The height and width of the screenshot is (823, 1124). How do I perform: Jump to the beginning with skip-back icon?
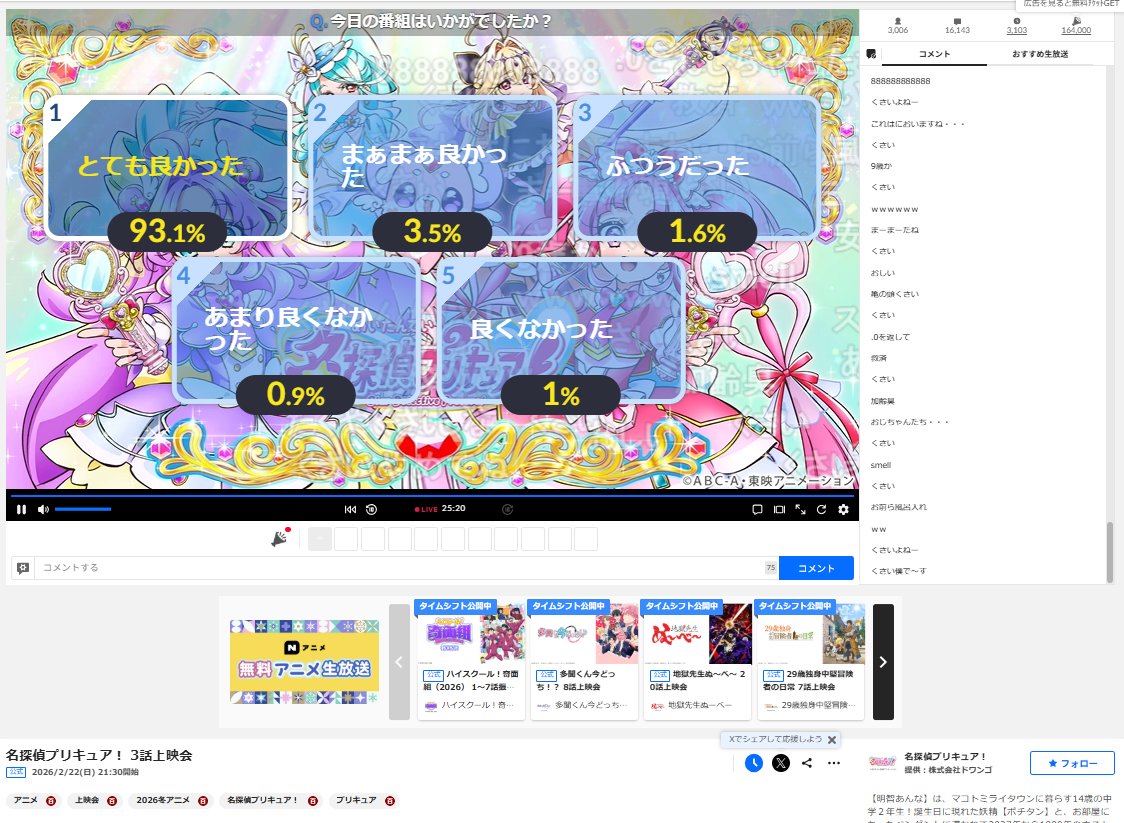pos(350,509)
